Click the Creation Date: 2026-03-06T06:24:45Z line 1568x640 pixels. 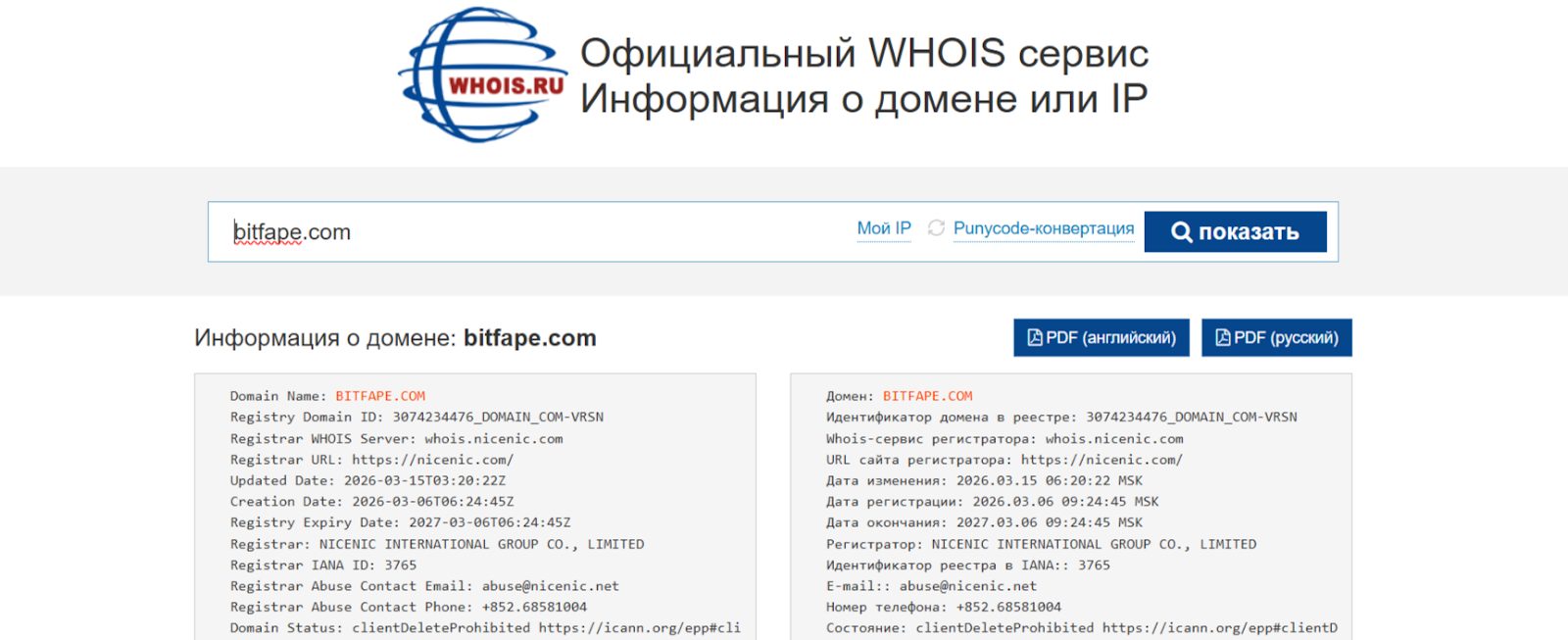click(x=371, y=502)
